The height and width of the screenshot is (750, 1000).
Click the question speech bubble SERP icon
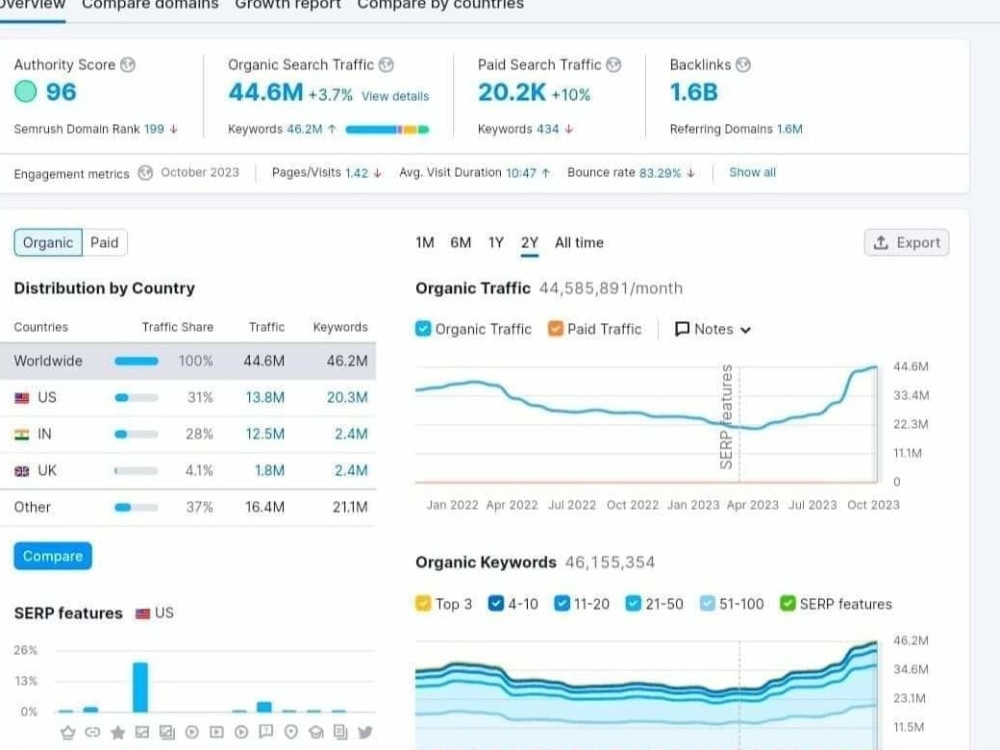click(x=266, y=732)
